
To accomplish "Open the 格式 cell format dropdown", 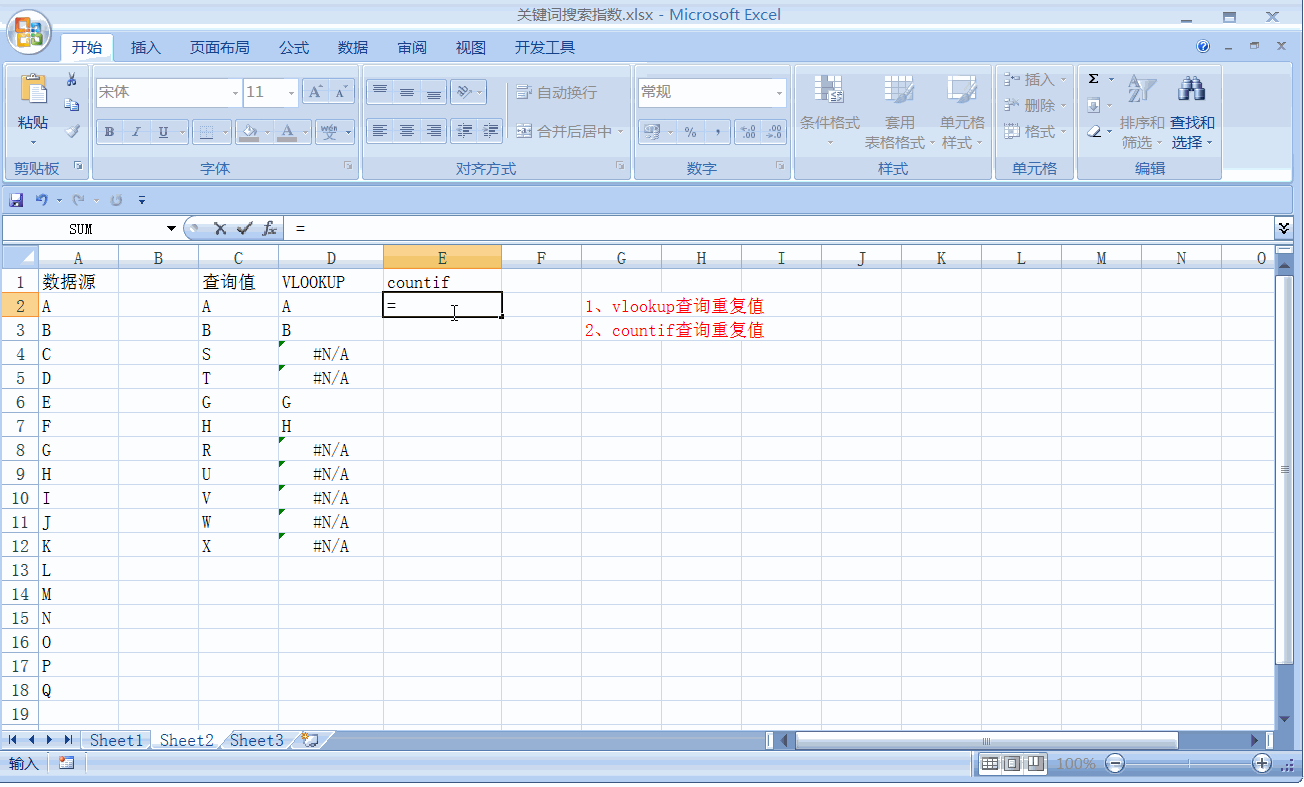I will point(1034,131).
